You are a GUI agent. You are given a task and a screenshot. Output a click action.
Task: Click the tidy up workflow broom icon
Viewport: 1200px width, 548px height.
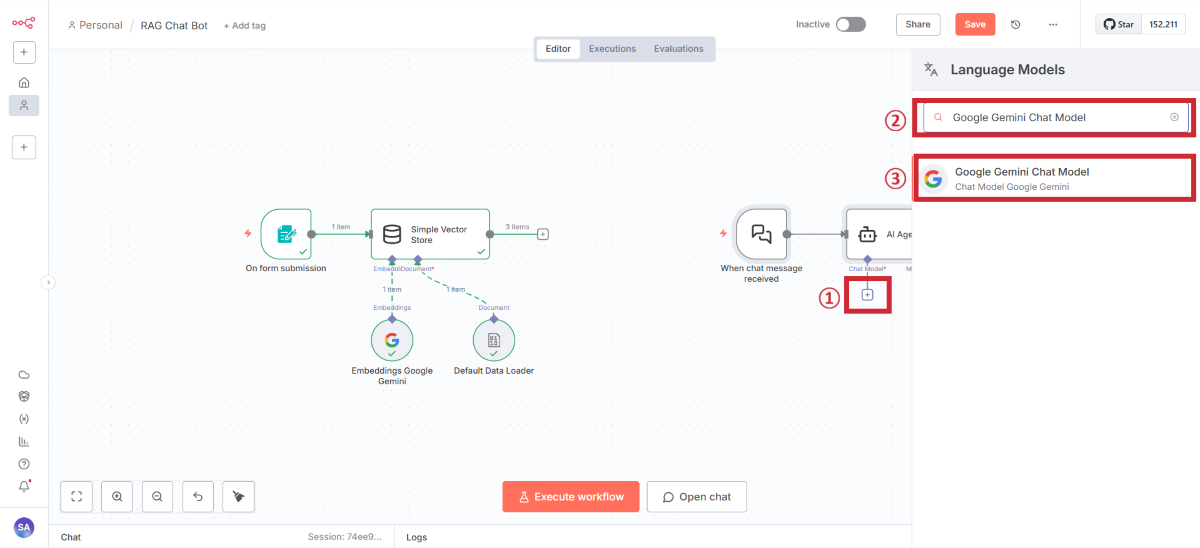point(238,496)
